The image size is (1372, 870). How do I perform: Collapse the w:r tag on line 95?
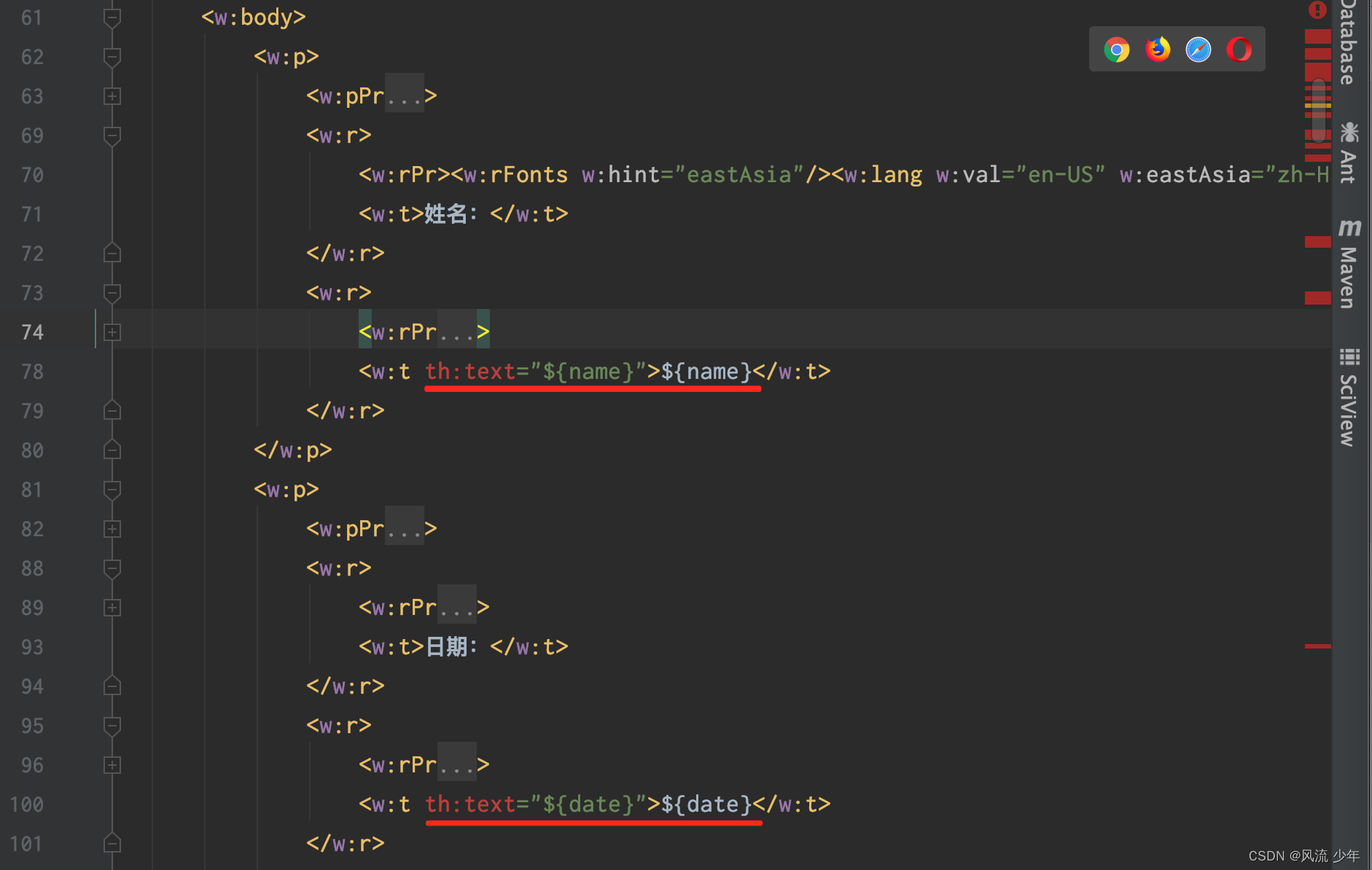112,726
